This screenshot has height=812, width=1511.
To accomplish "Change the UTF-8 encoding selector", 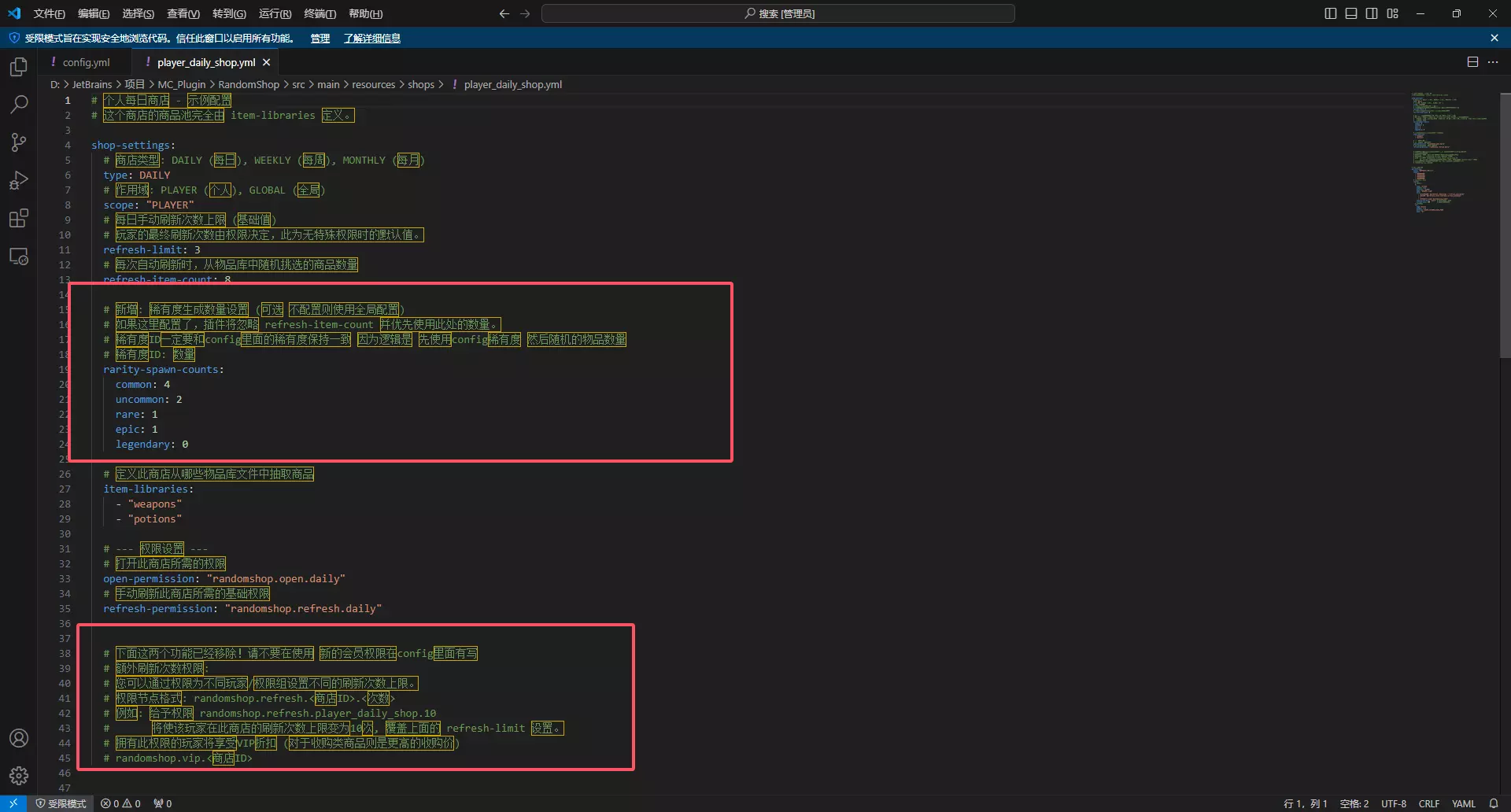I will [1394, 803].
